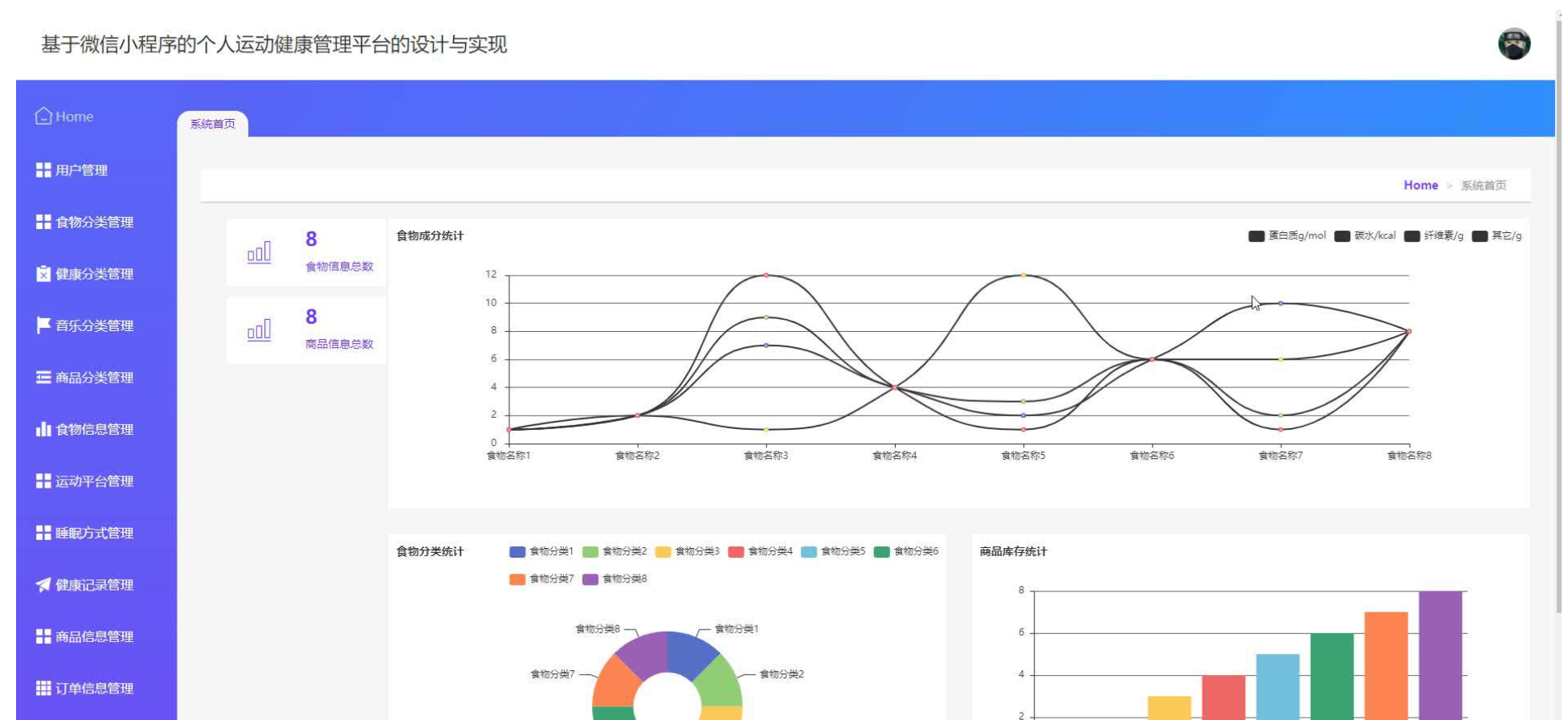This screenshot has width=1568, height=720.
Task: Click the 商品信息管理 grid icon
Action: pos(43,636)
